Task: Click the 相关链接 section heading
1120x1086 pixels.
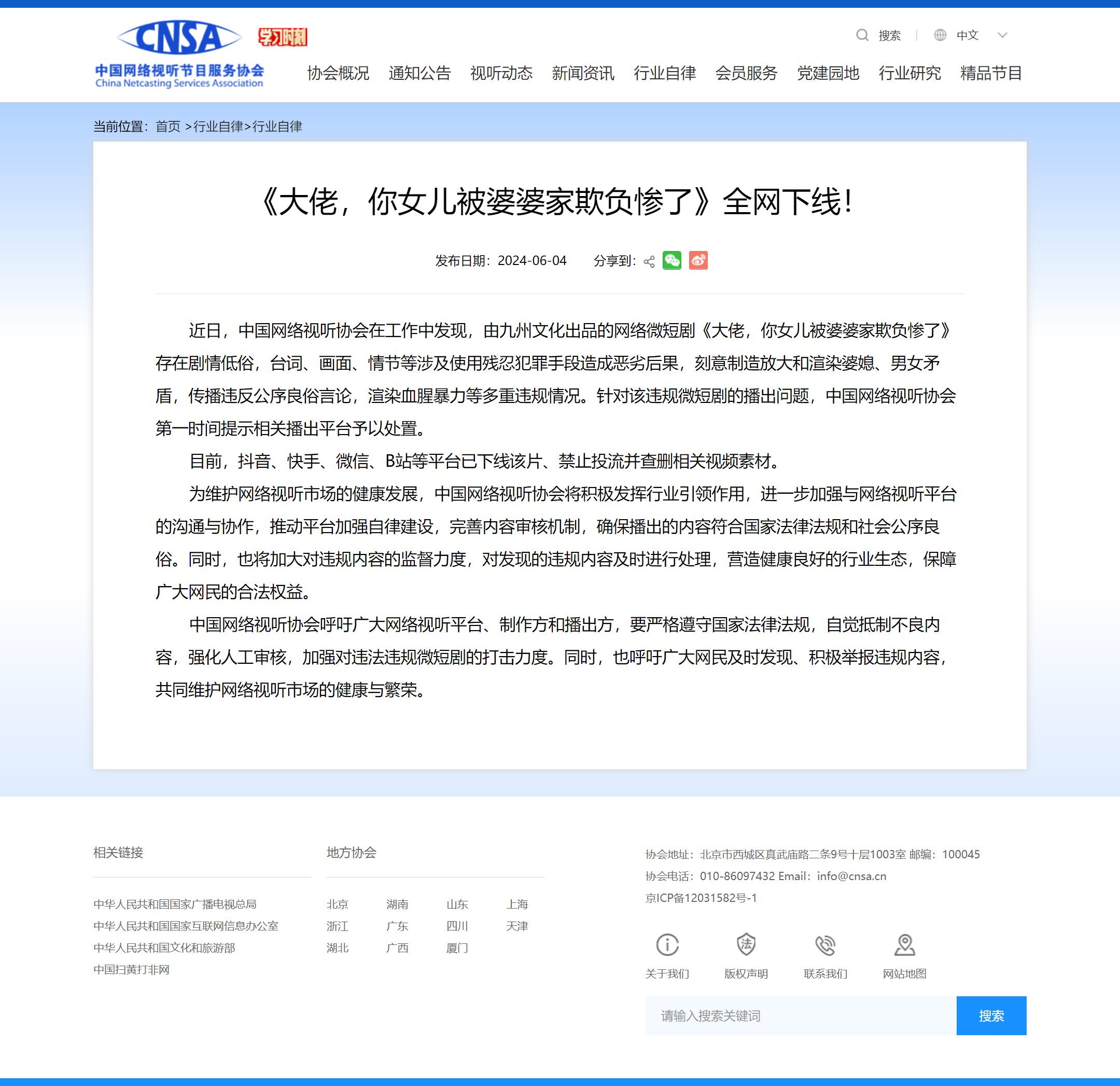Action: [118, 853]
